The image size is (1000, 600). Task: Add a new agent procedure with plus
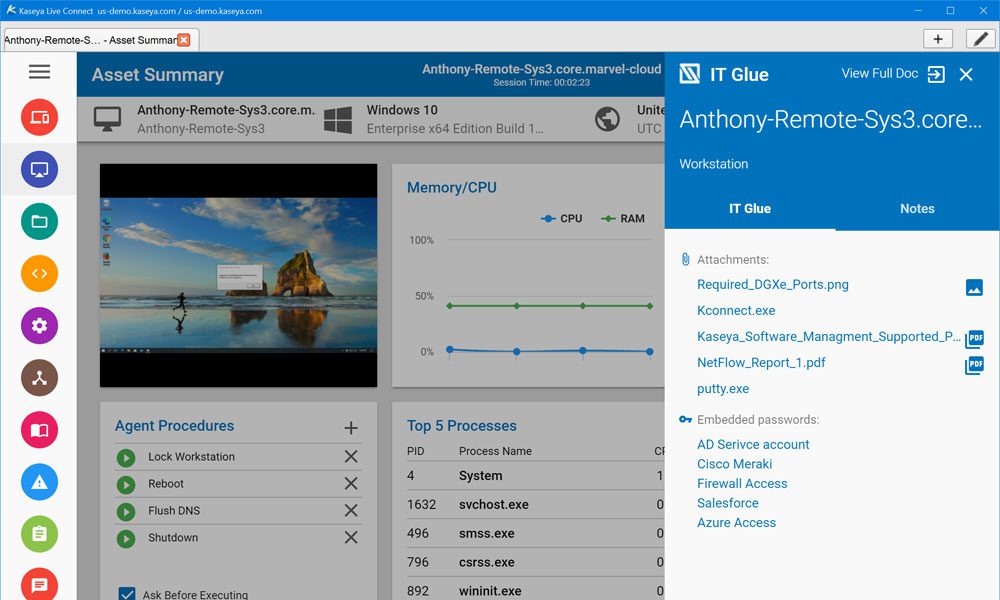click(351, 428)
